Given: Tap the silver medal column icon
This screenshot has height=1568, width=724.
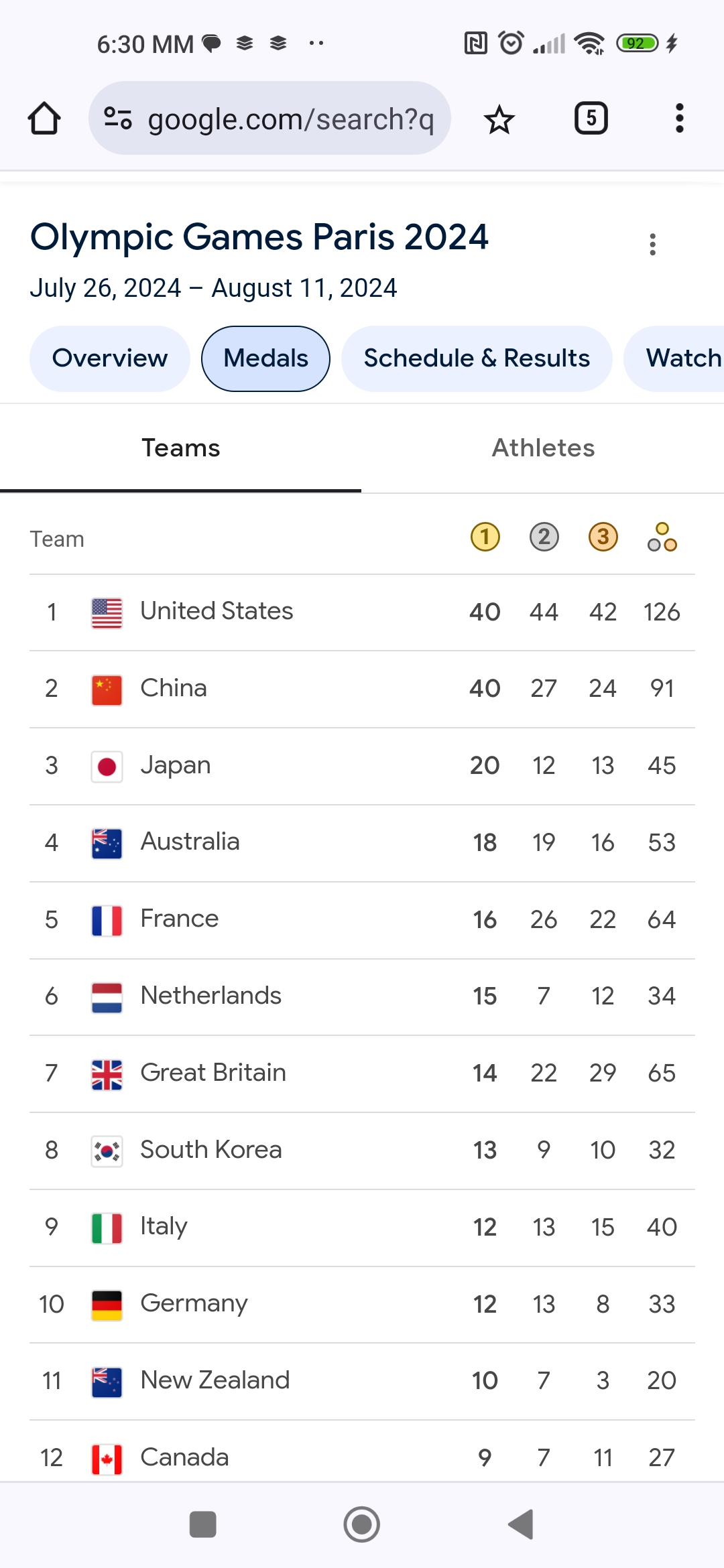Looking at the screenshot, I should [x=544, y=537].
